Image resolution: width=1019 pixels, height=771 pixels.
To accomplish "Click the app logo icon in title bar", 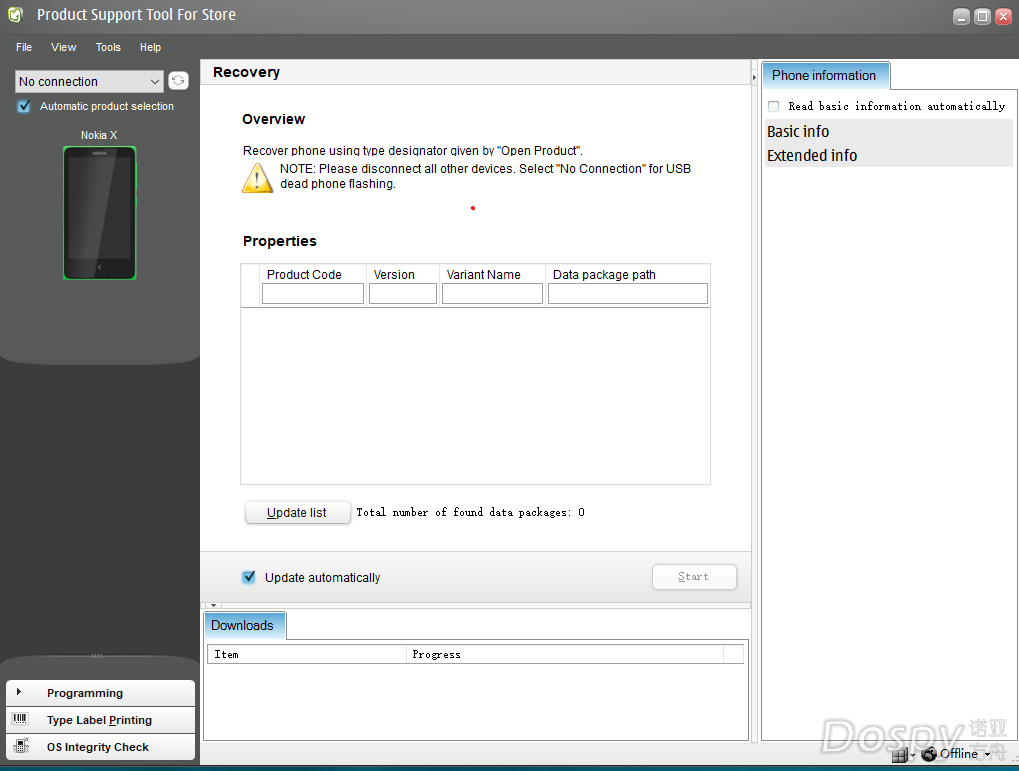I will pyautogui.click(x=15, y=14).
